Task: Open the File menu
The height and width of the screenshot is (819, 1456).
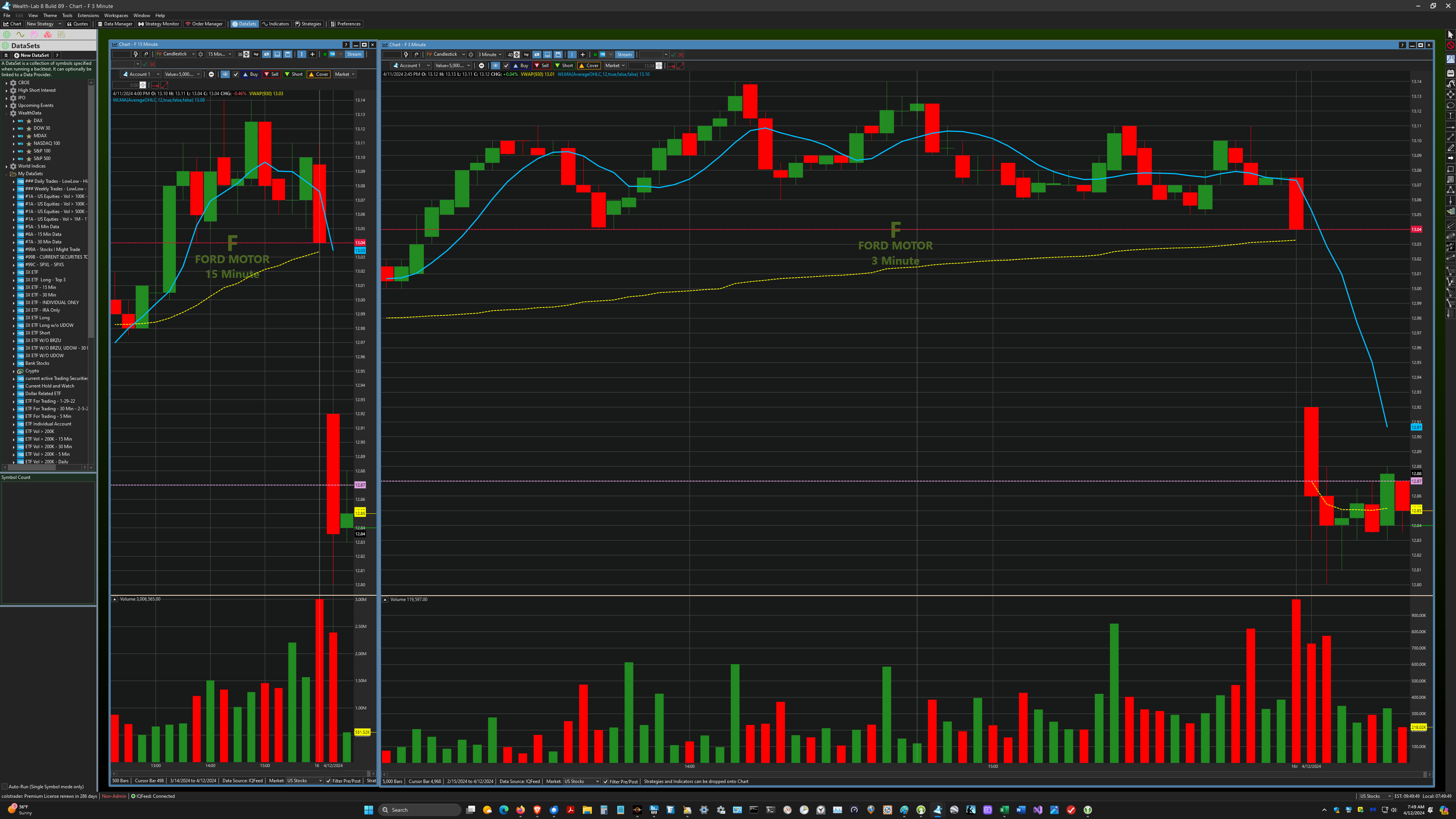Action: tap(7, 15)
